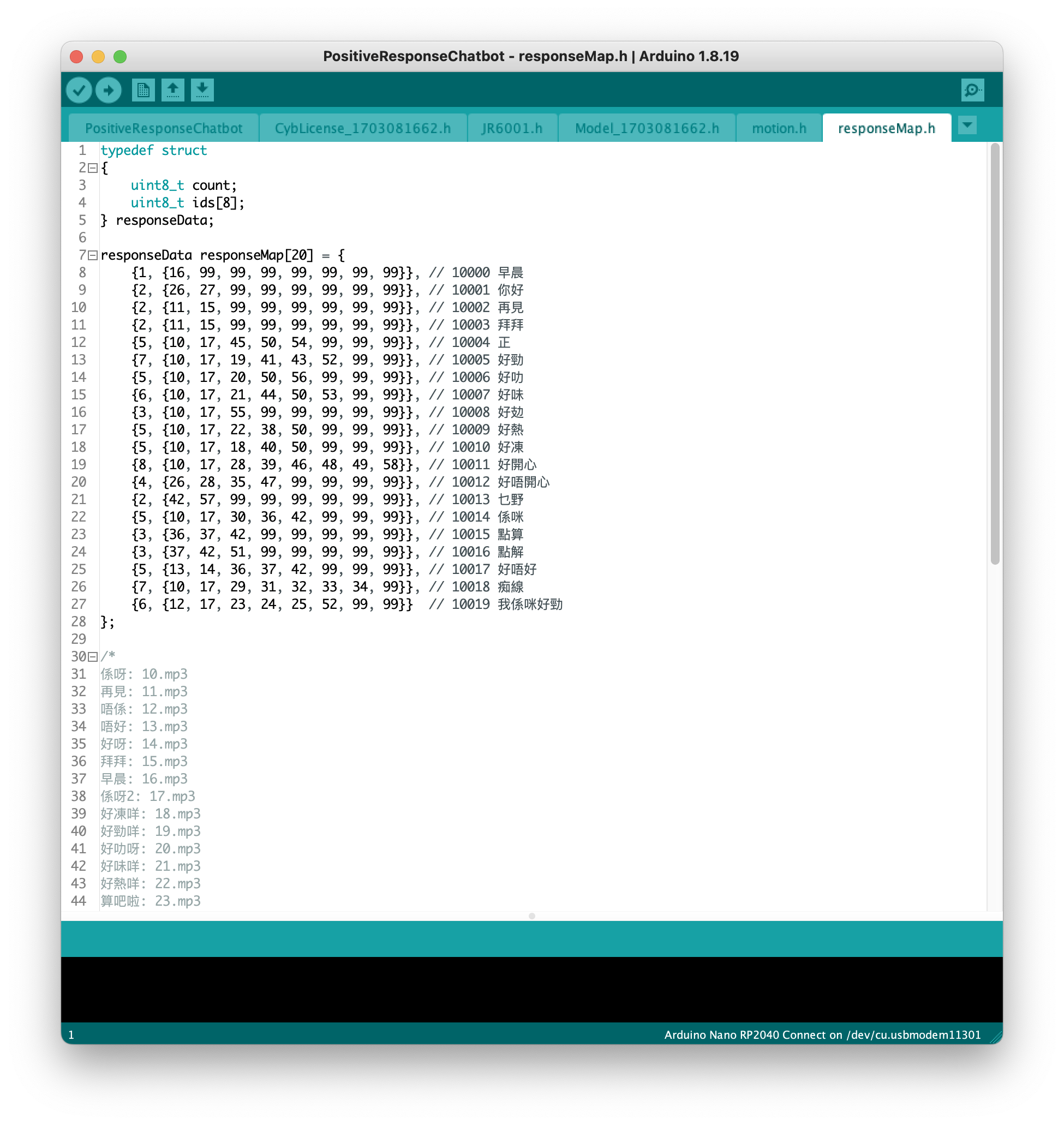Screen dimensions: 1064x1125
Task: Click the Upload arrow icon
Action: [109, 89]
